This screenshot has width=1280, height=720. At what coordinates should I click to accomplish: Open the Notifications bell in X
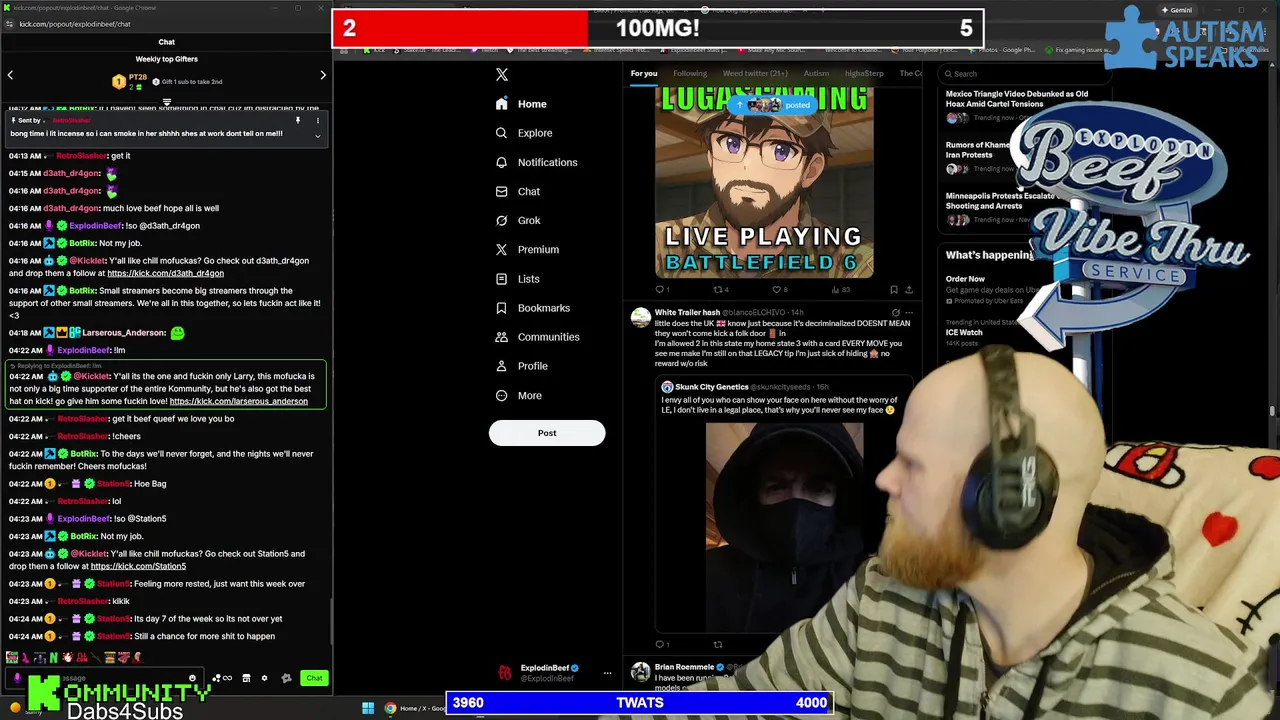[x=501, y=162]
